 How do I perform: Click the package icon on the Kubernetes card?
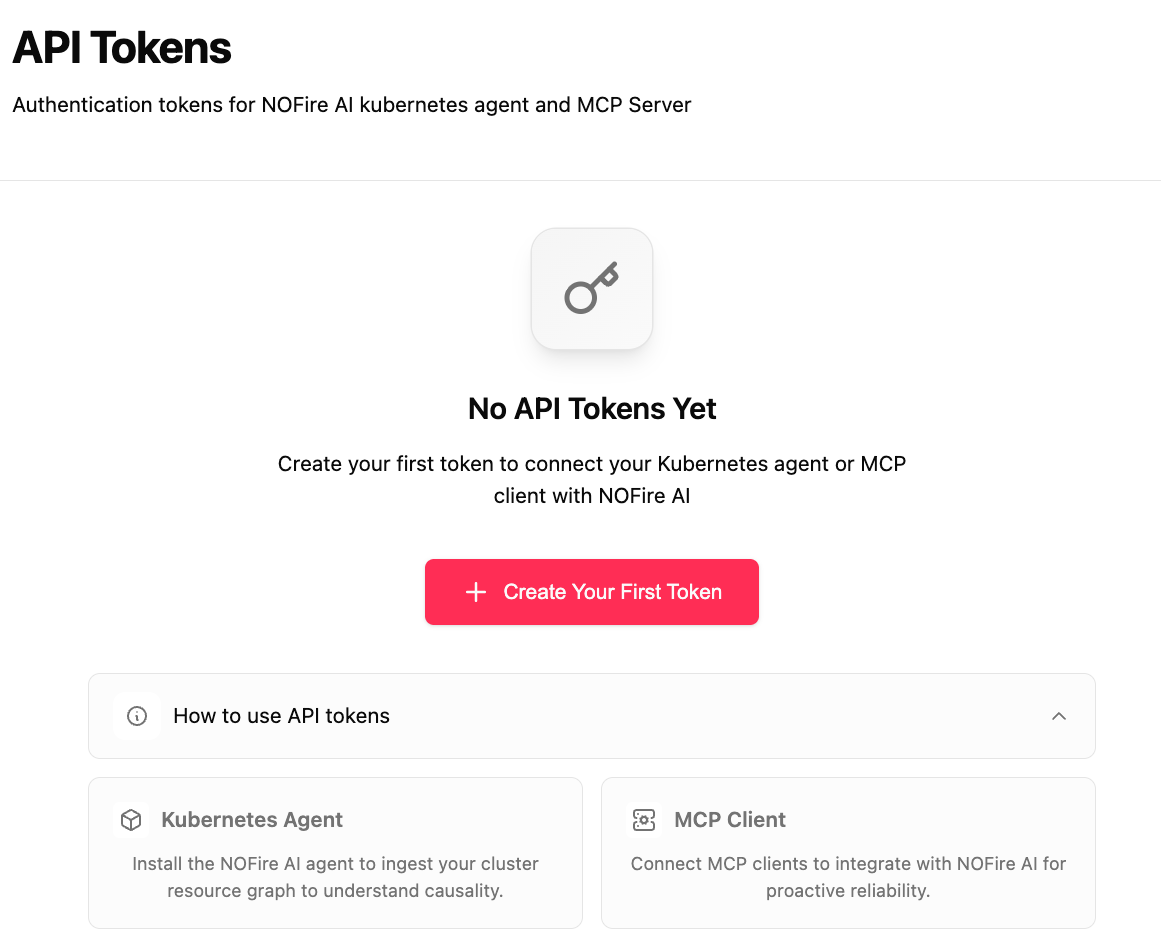131,819
